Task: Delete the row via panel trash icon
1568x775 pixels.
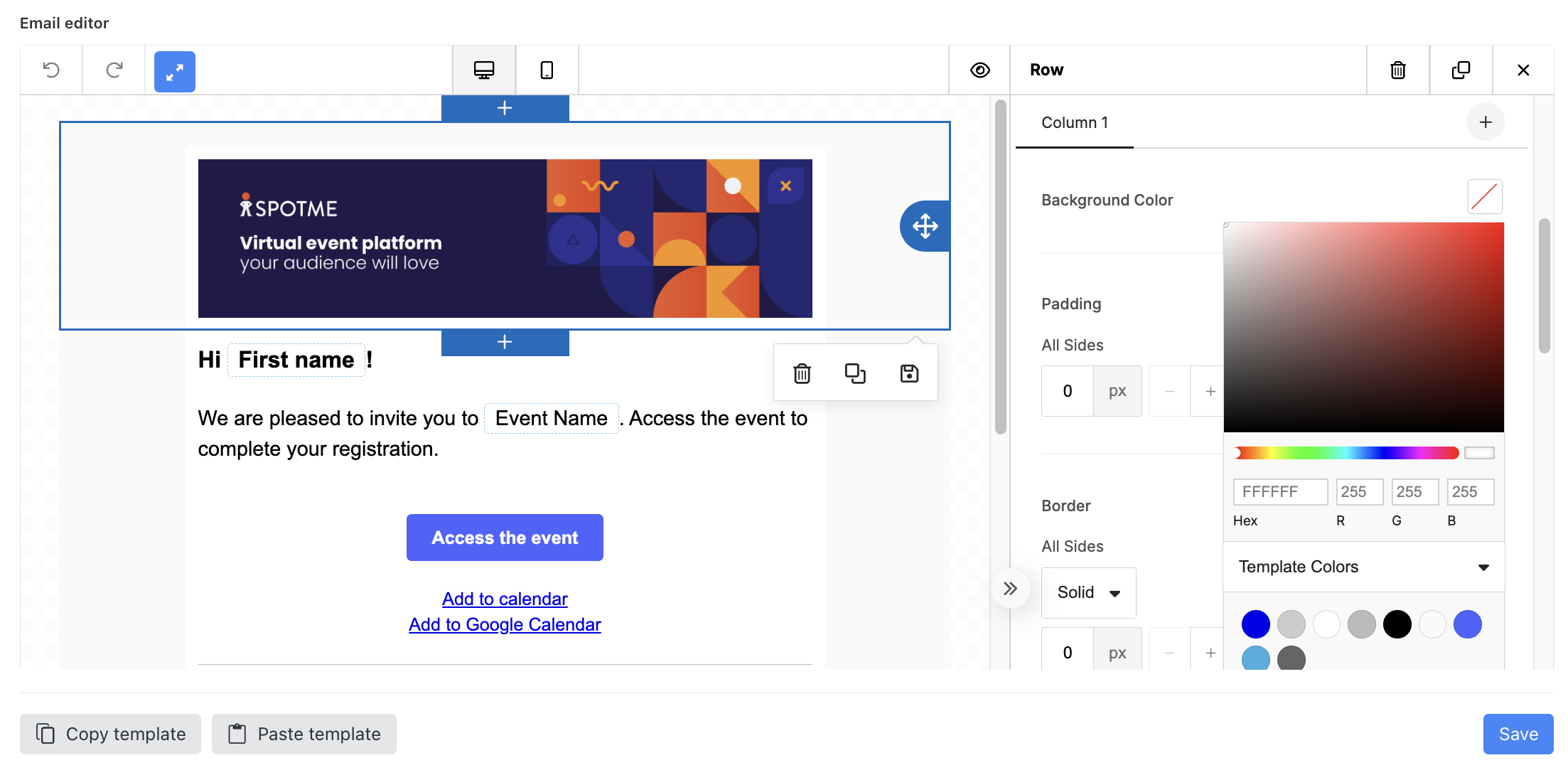Action: click(x=1397, y=70)
